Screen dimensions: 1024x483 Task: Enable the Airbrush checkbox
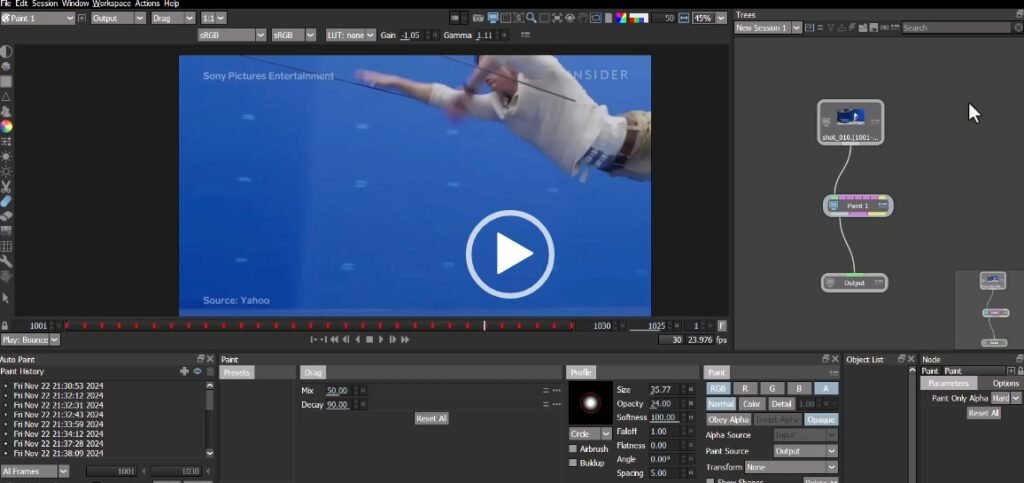click(573, 449)
